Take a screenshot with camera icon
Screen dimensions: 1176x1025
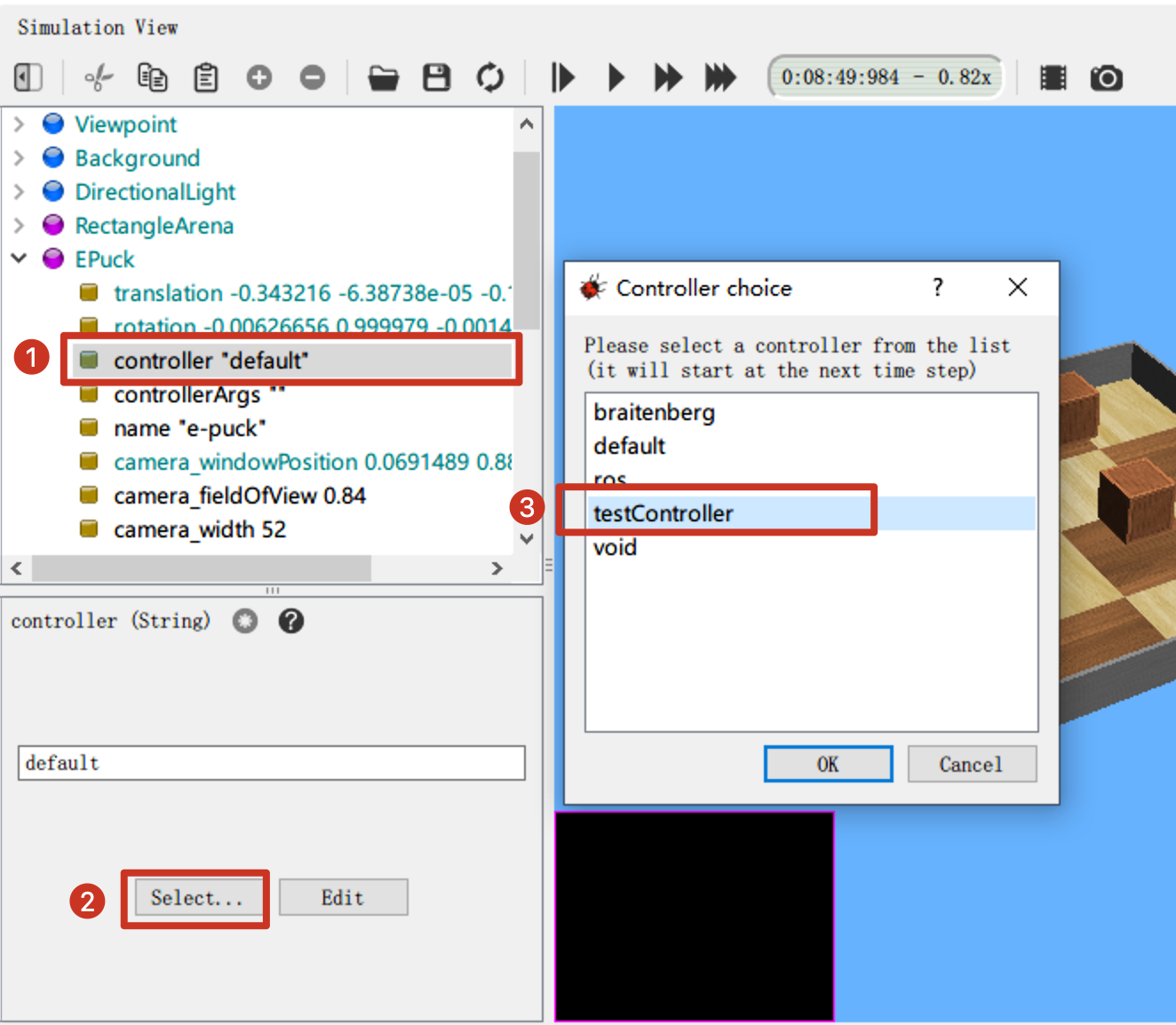tap(1107, 78)
